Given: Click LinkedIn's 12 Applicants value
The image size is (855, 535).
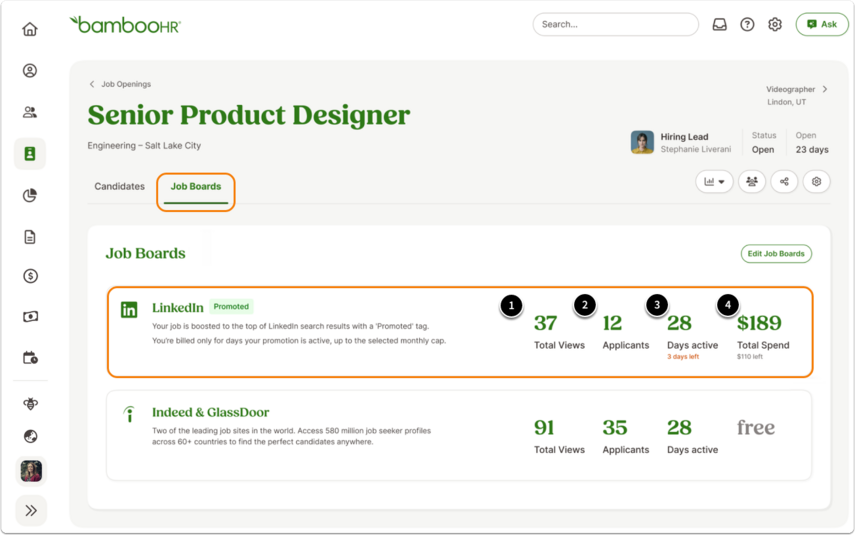Looking at the screenshot, I should (612, 323).
